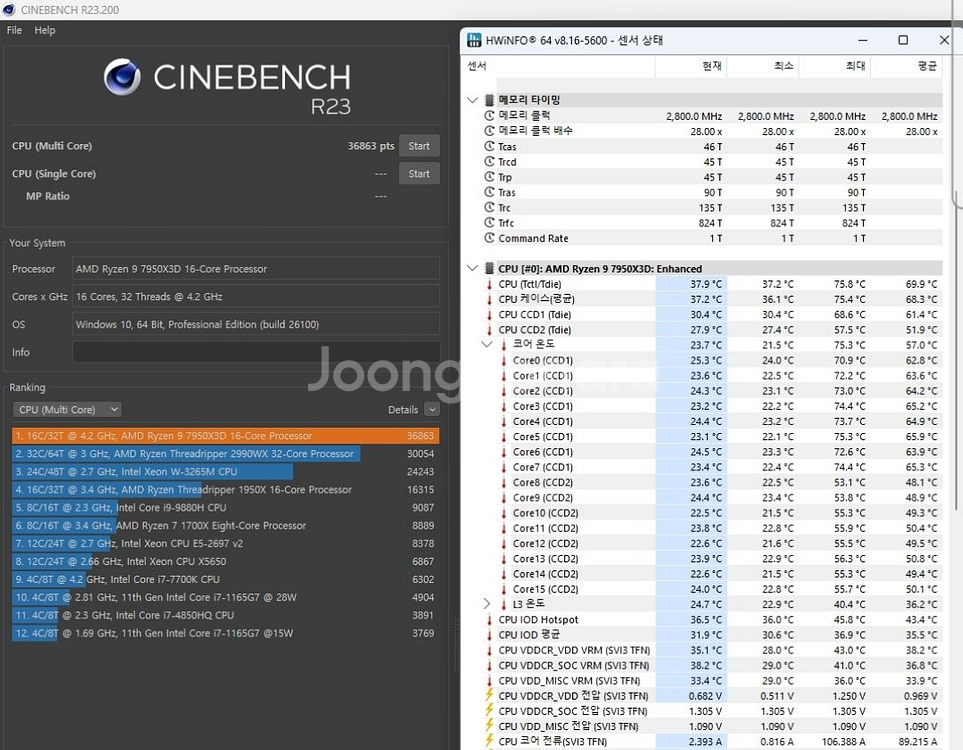
Task: Click thermometer icon beside CPU VDDCR_VDD VRM
Action: coord(489,650)
